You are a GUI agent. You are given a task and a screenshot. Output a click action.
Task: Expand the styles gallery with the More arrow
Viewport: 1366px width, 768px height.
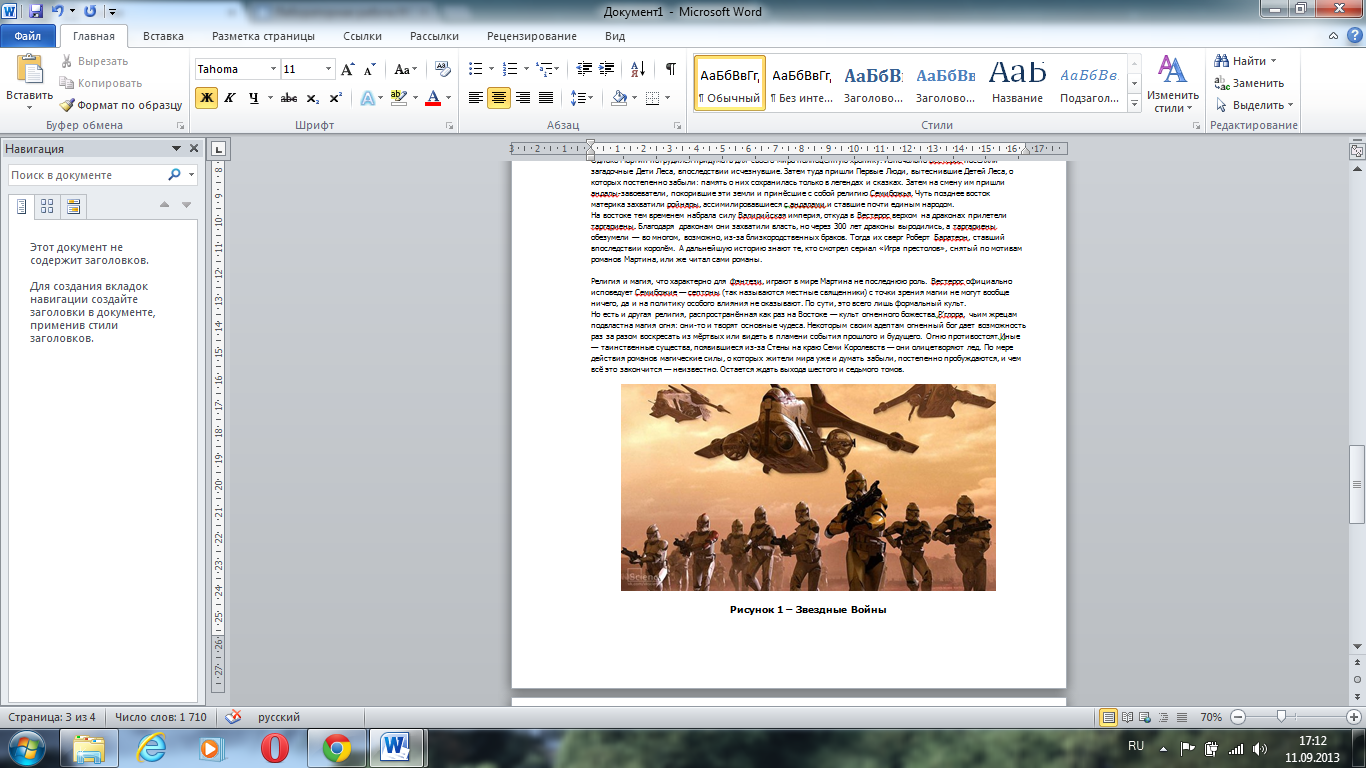coord(1134,104)
